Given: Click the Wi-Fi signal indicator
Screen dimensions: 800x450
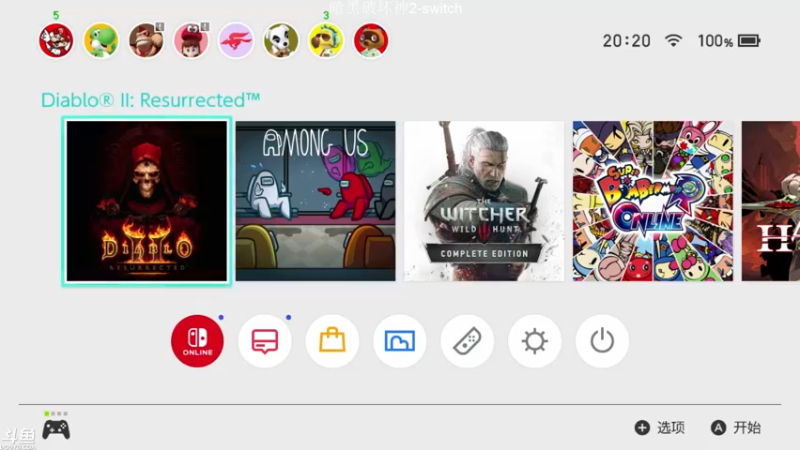Looking at the screenshot, I should [x=673, y=40].
